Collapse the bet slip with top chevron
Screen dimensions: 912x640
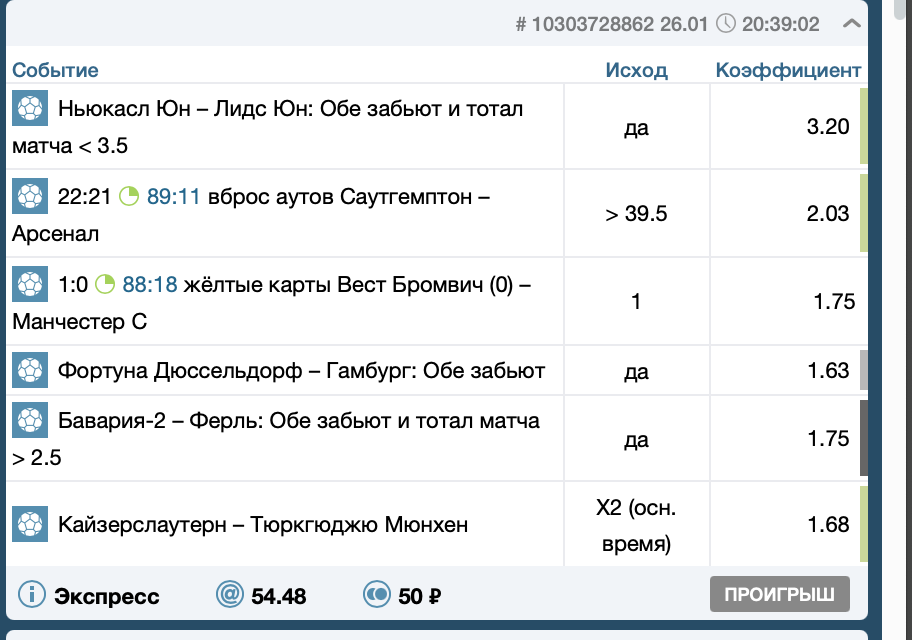852,24
